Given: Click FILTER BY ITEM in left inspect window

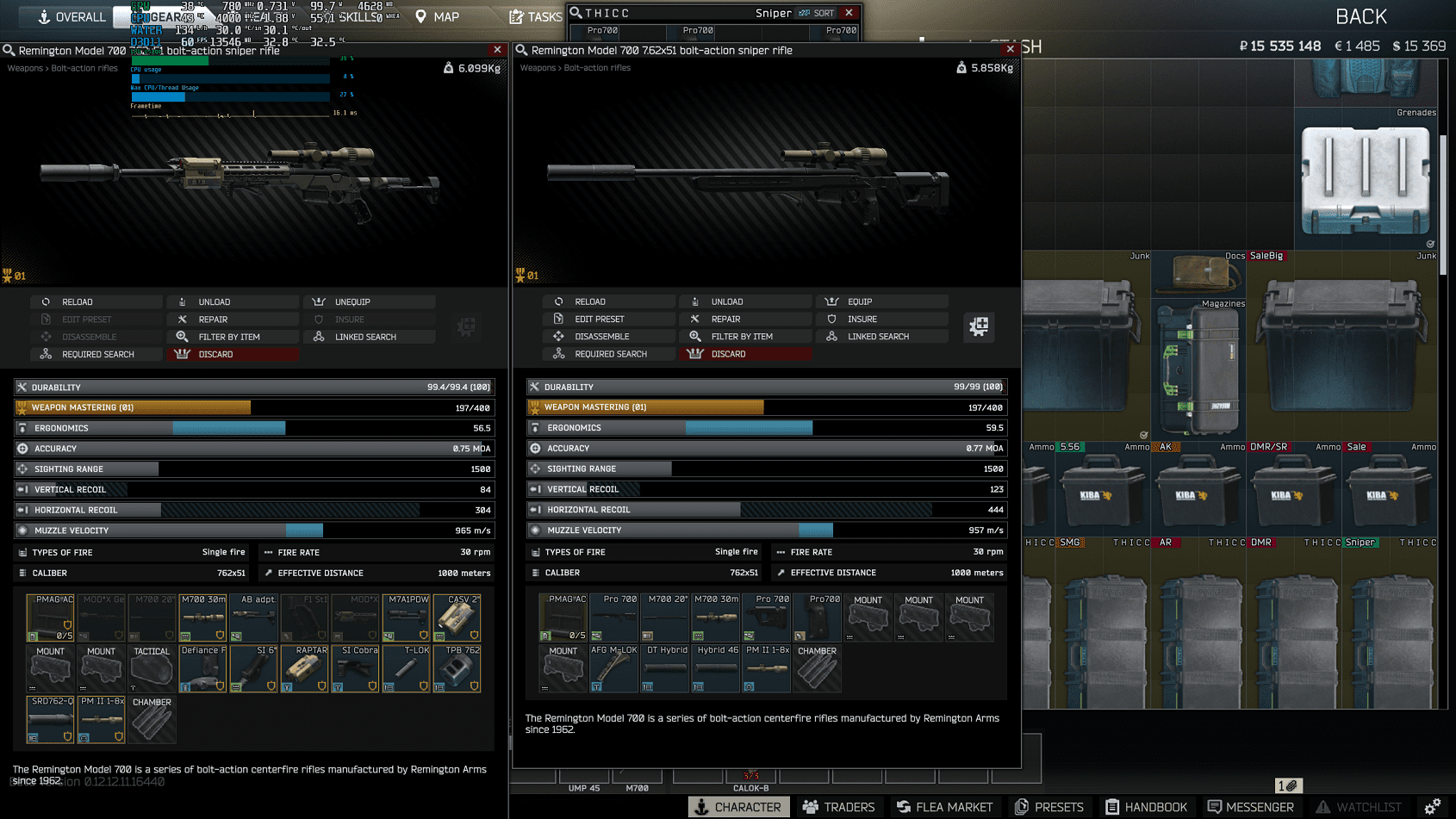Looking at the screenshot, I should pos(233,337).
